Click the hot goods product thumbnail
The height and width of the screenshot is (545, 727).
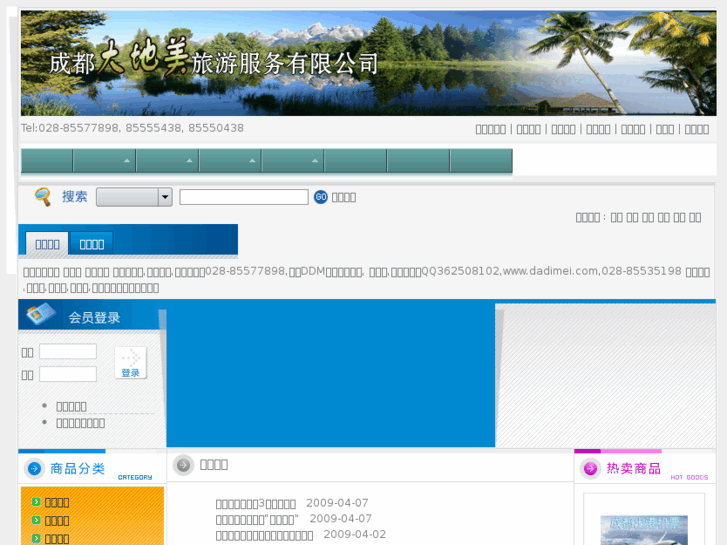644,530
